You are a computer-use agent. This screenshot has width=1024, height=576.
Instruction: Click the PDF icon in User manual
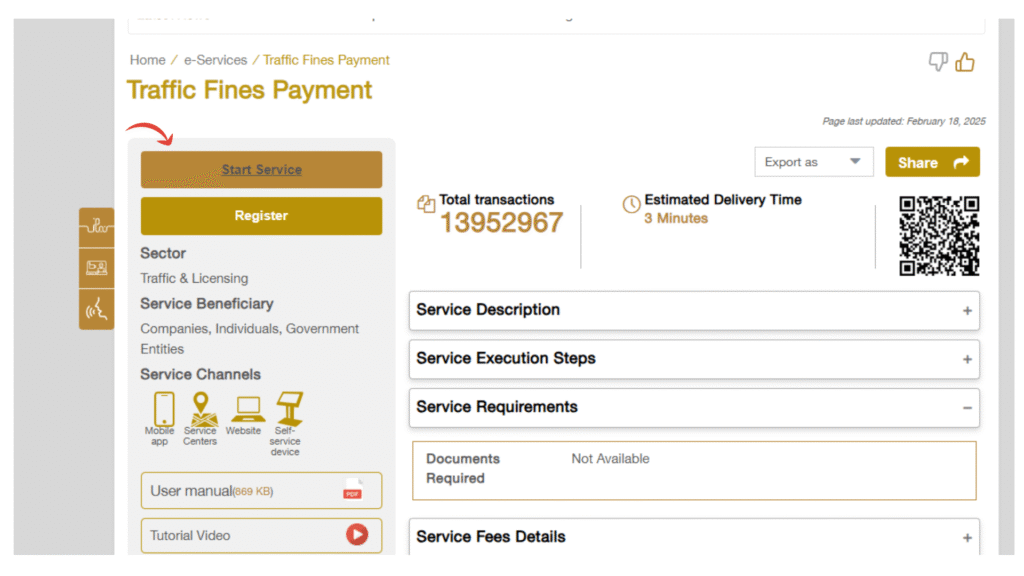[352, 490]
